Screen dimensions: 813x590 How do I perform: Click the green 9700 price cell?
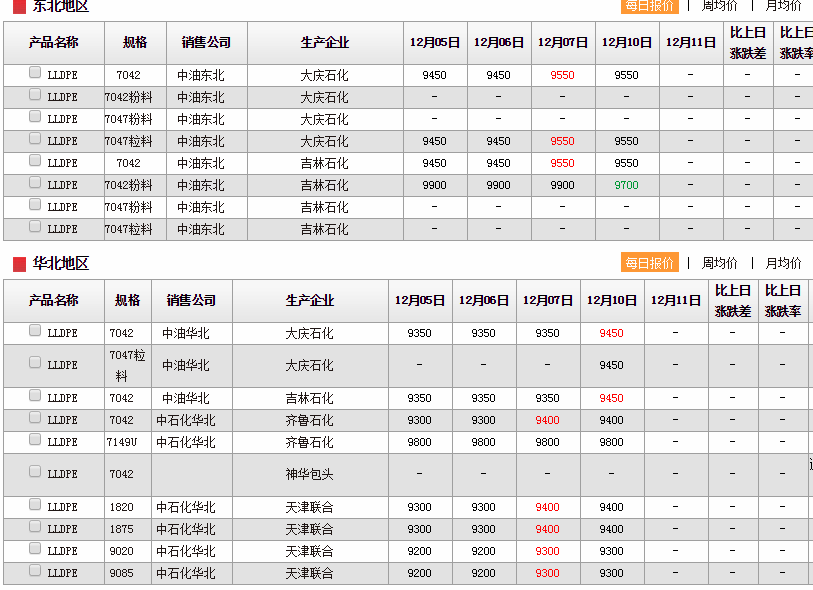pos(626,185)
